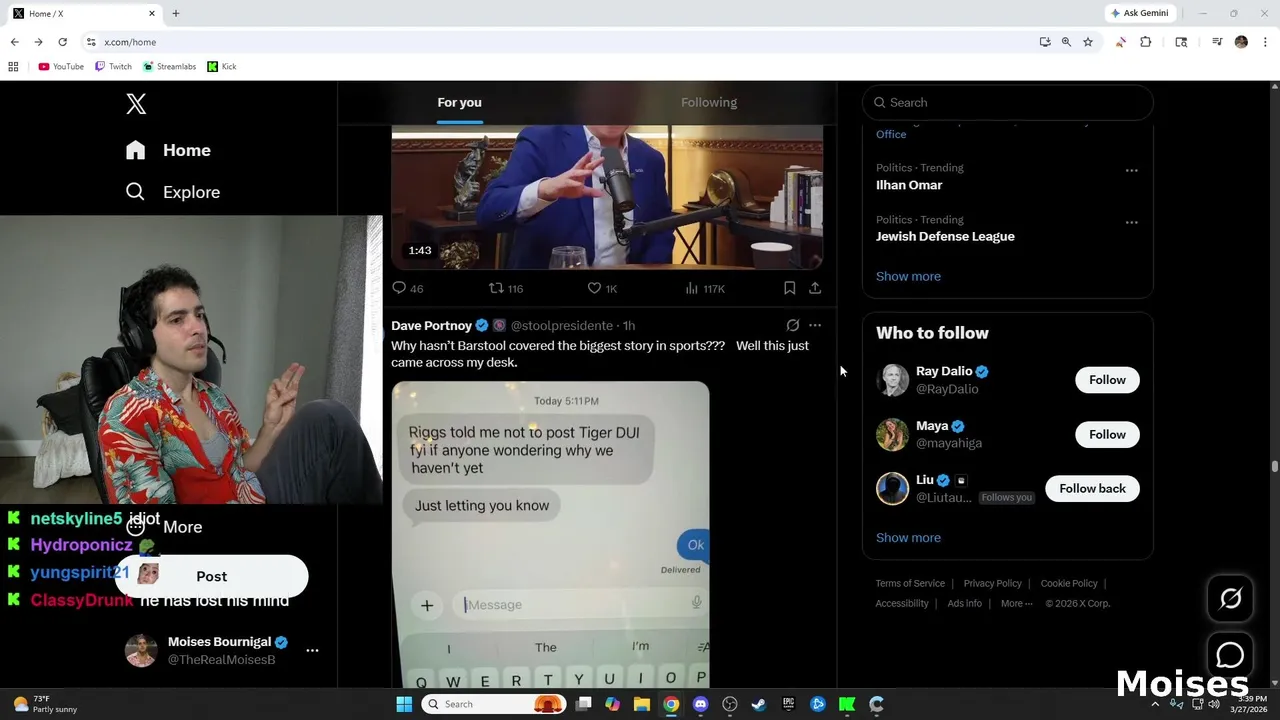
Task: Like the video post with 1K likes
Action: coord(602,288)
